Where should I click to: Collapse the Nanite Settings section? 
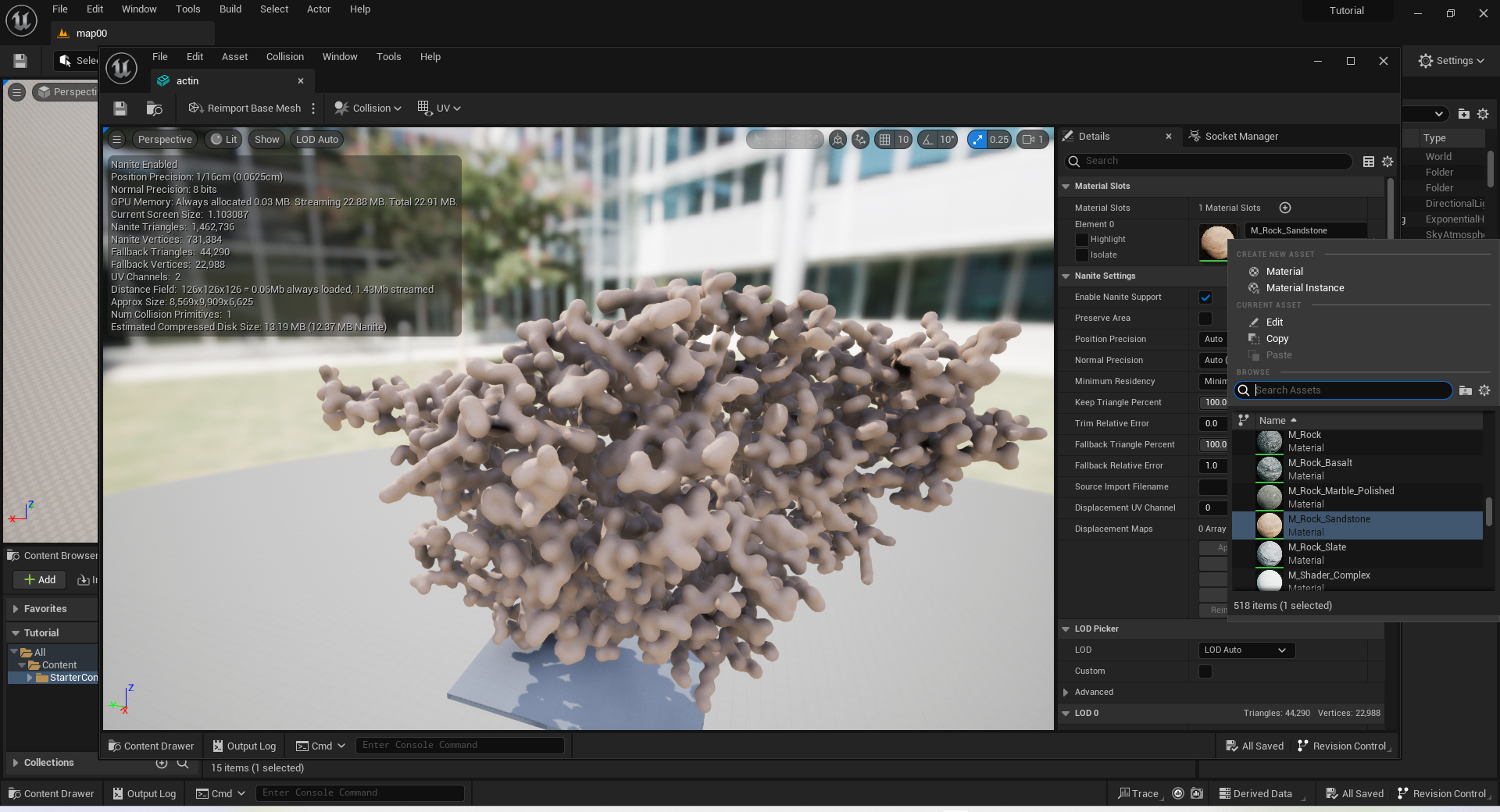coord(1066,276)
